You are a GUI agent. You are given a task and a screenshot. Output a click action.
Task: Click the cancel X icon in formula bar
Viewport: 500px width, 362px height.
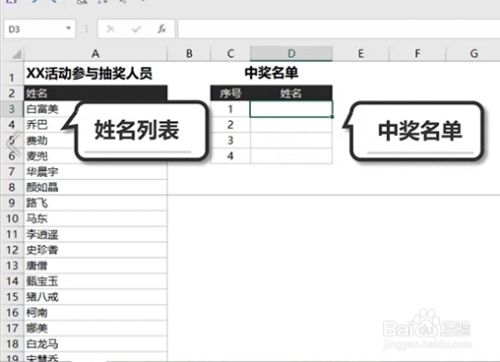click(x=111, y=29)
